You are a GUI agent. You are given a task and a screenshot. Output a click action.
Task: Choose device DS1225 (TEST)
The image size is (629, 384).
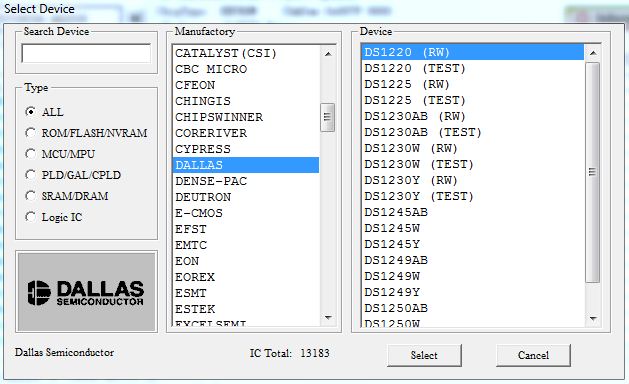click(x=473, y=100)
